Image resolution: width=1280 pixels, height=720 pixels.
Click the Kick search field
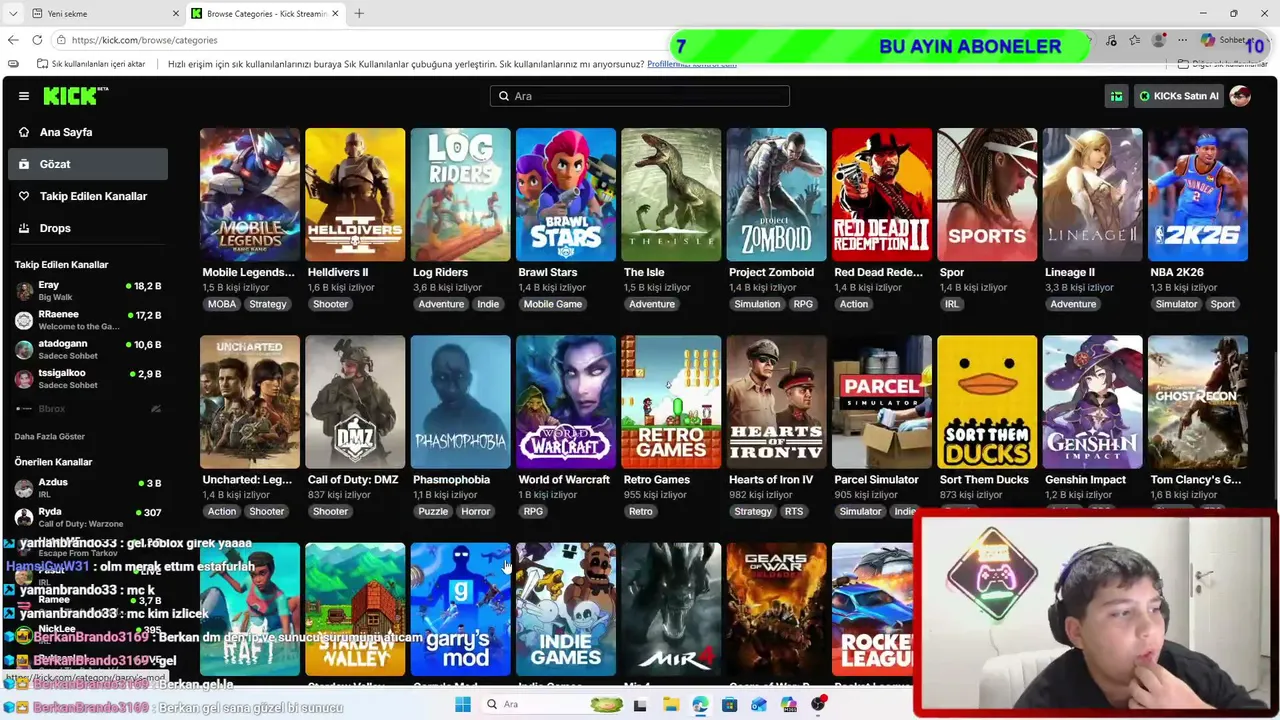[640, 96]
